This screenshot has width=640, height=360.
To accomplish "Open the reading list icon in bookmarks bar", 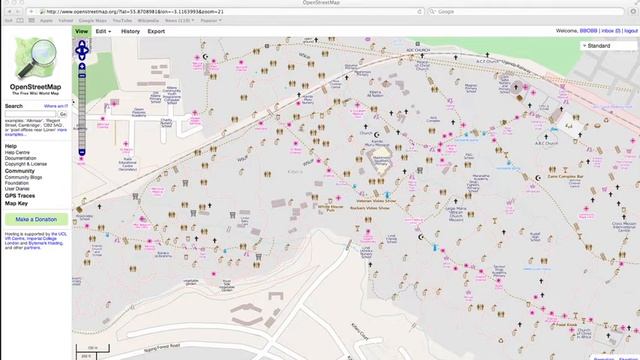I will click(20, 20).
